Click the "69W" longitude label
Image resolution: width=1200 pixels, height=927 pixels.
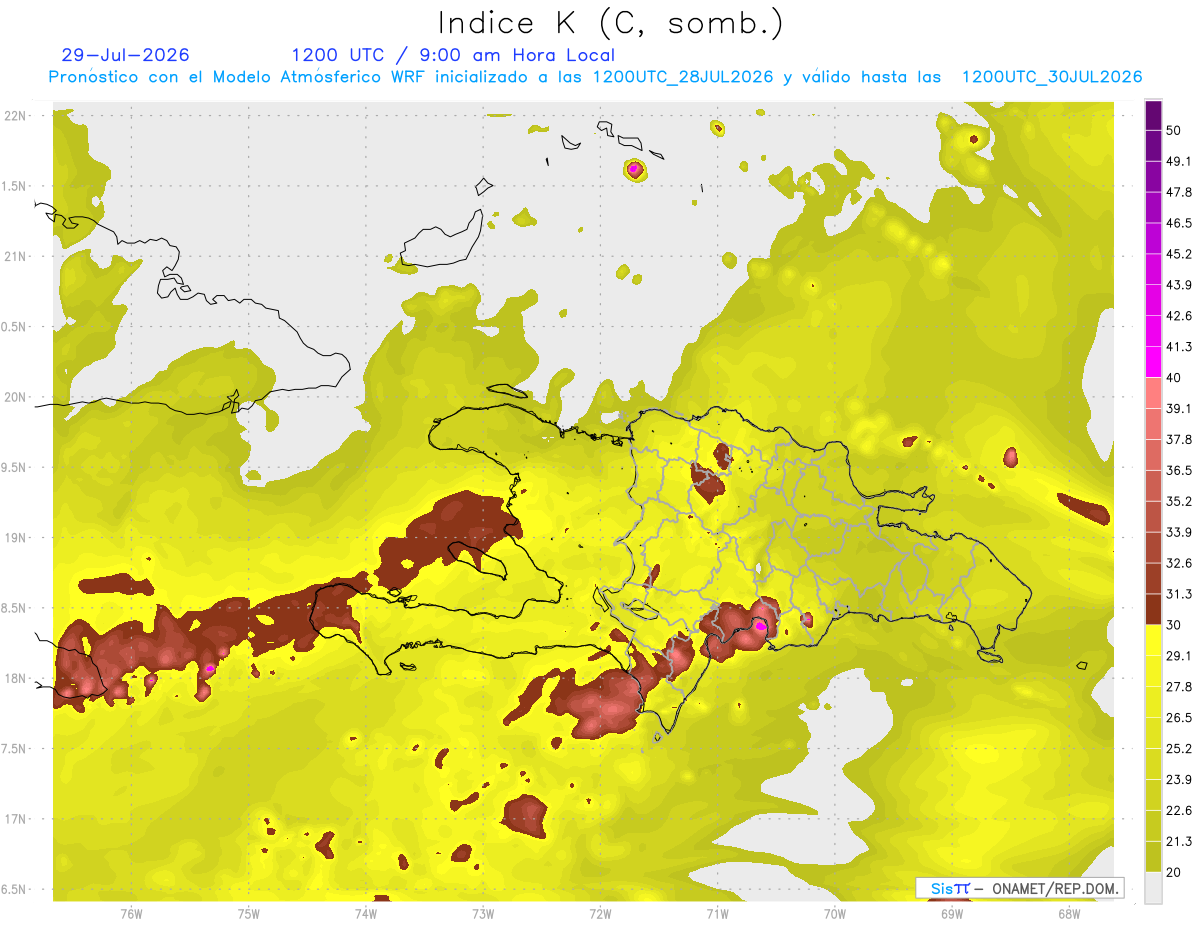click(x=951, y=913)
